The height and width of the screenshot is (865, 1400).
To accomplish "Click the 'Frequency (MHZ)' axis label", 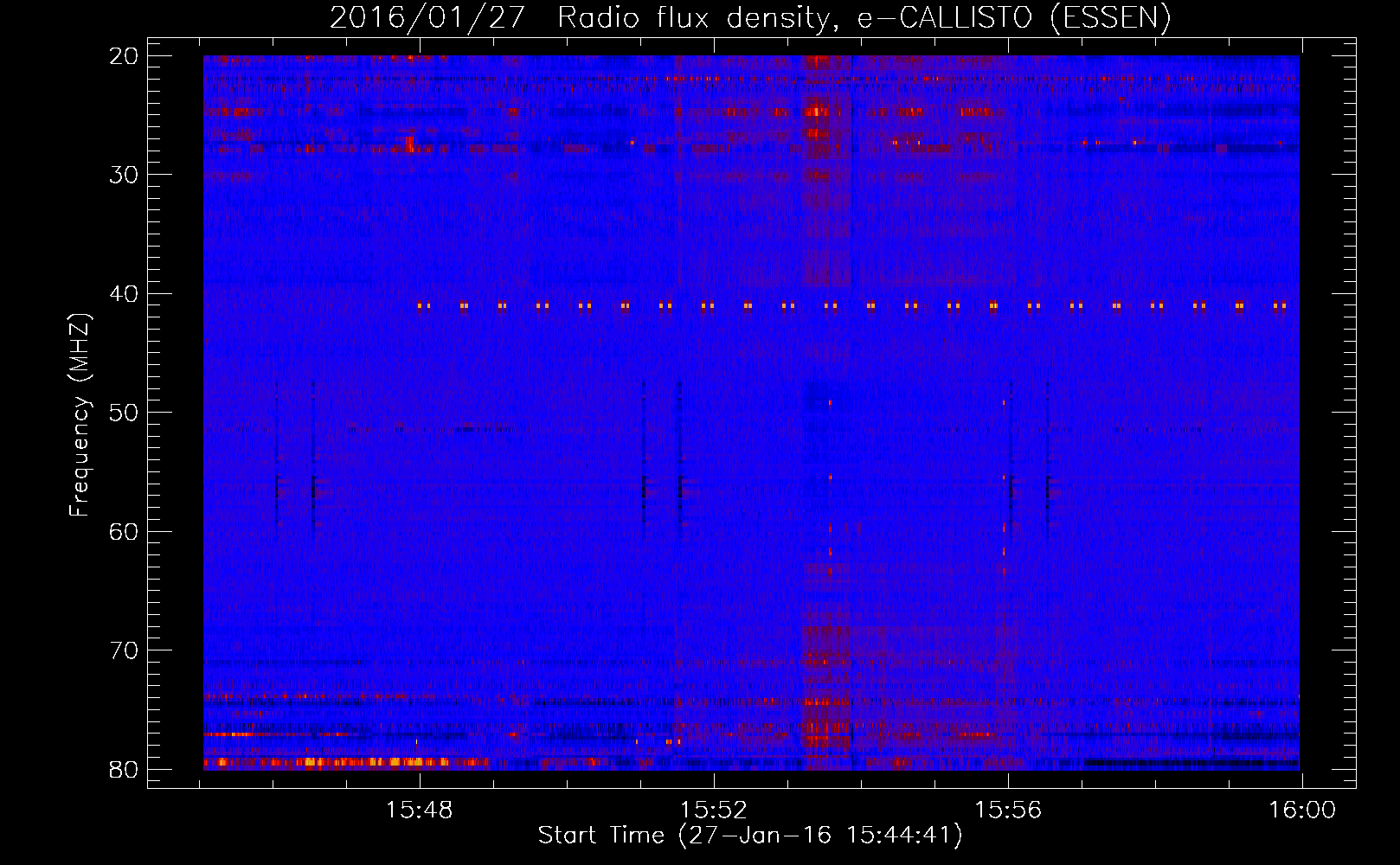I will coord(80,415).
